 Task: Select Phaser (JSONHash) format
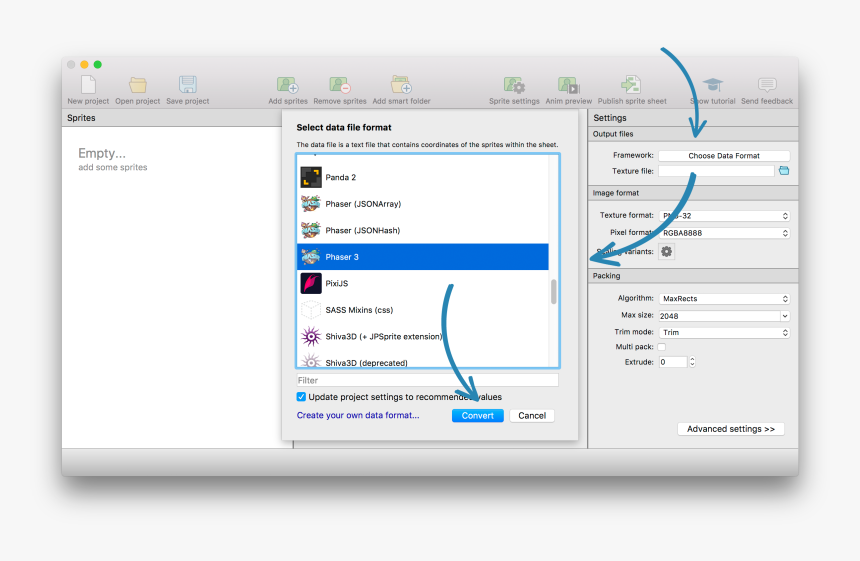(x=422, y=230)
